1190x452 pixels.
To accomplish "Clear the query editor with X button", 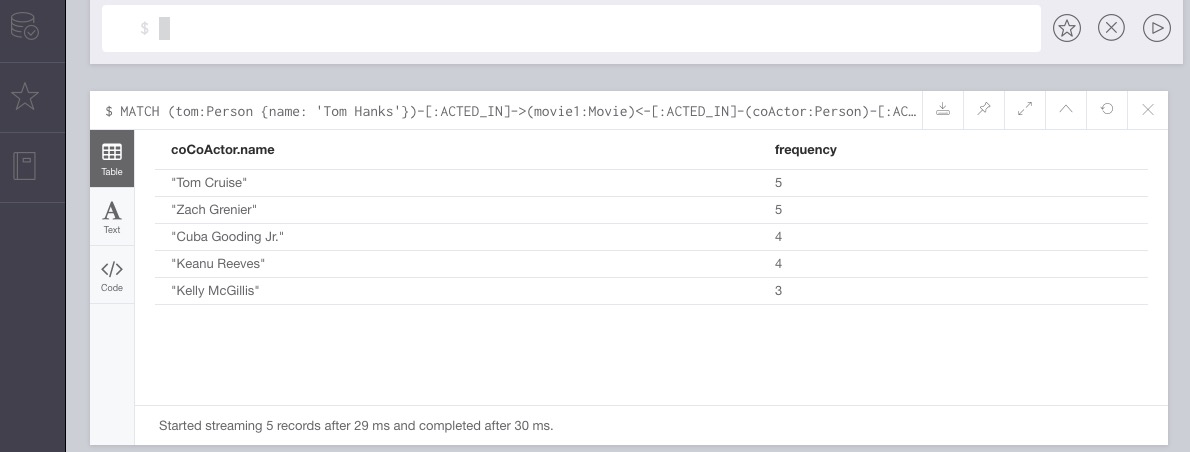I will pyautogui.click(x=1111, y=29).
